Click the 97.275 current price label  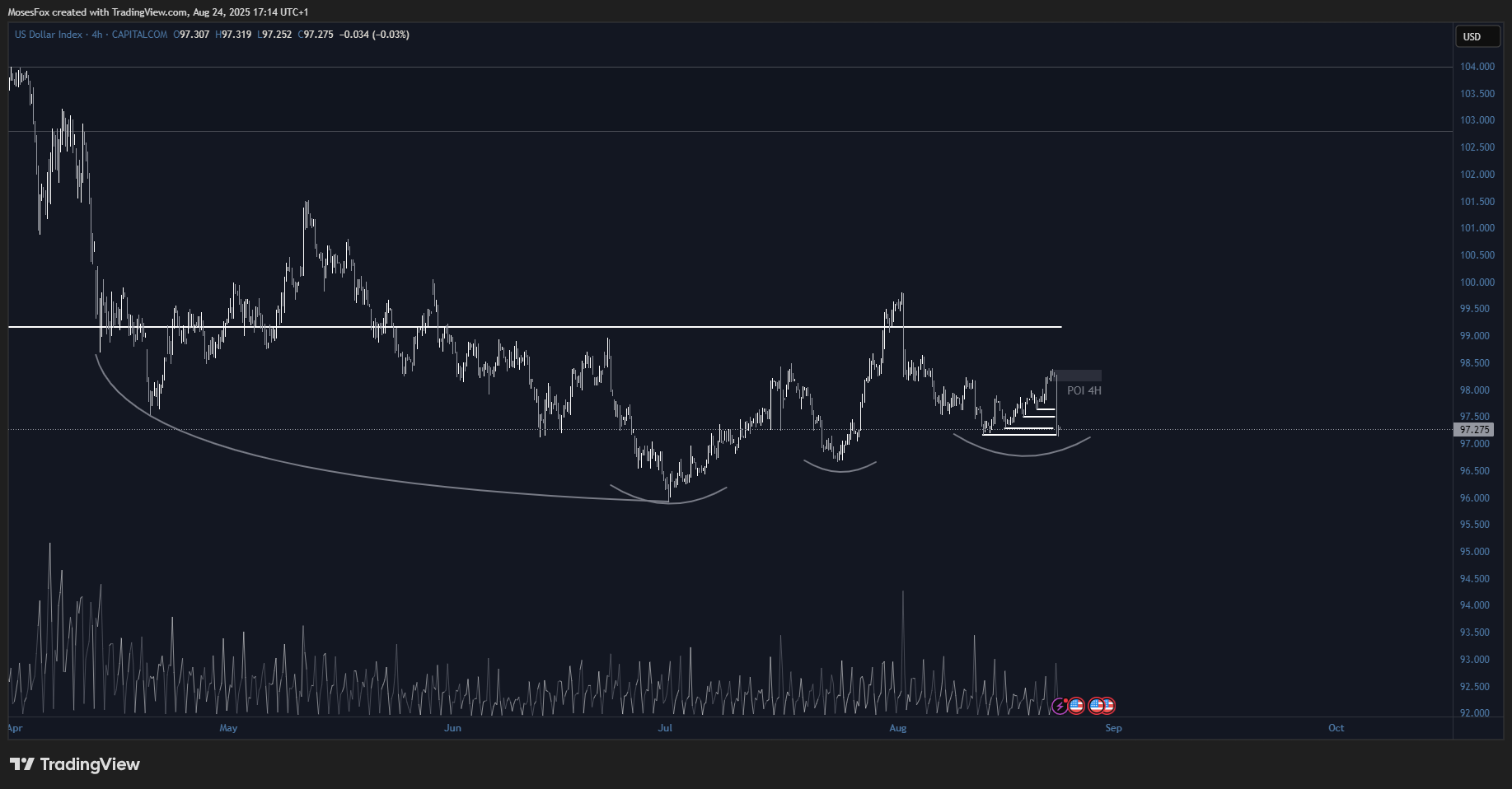pyautogui.click(x=1474, y=430)
